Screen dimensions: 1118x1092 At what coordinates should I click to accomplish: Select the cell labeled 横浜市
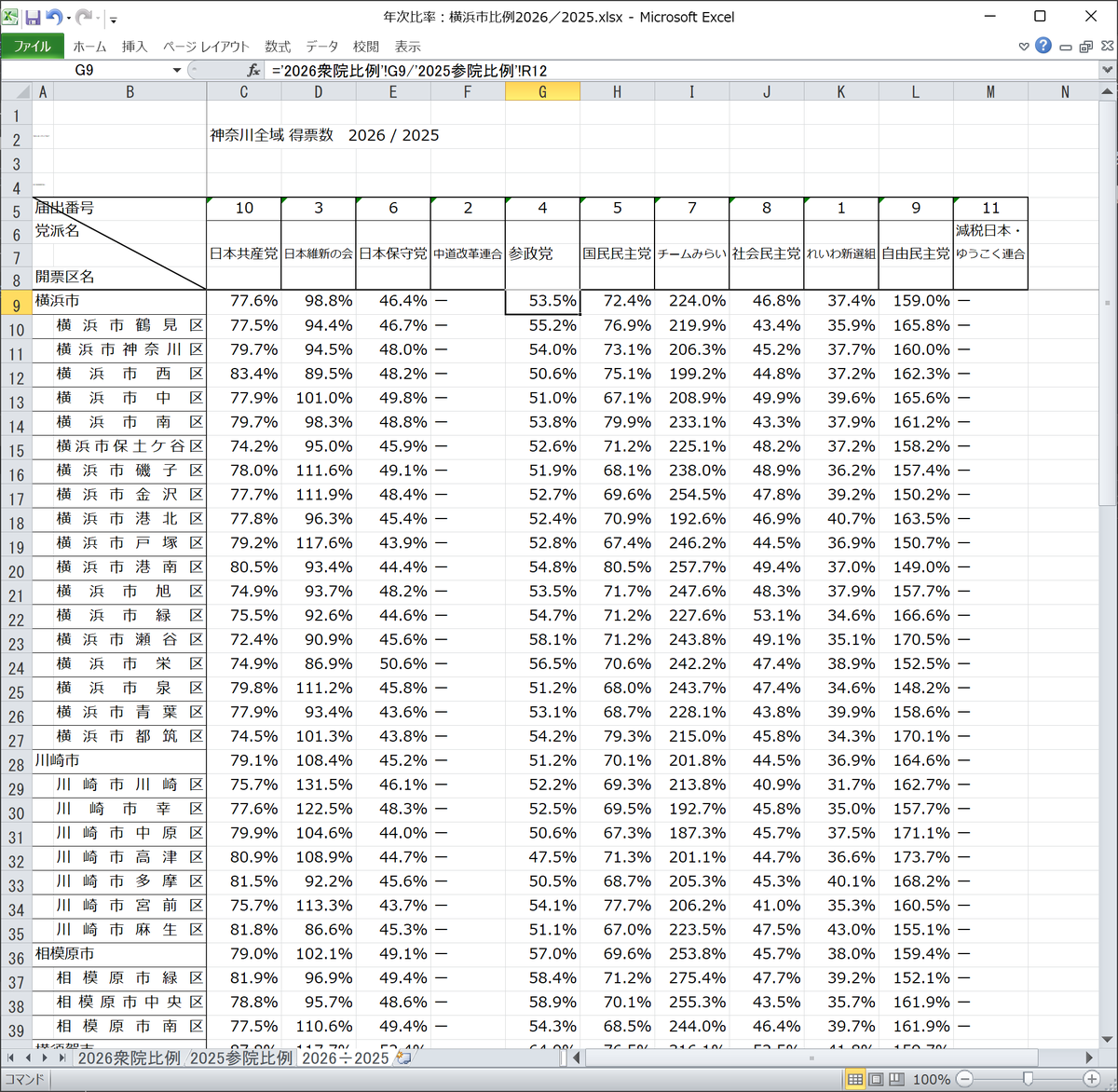(119, 301)
